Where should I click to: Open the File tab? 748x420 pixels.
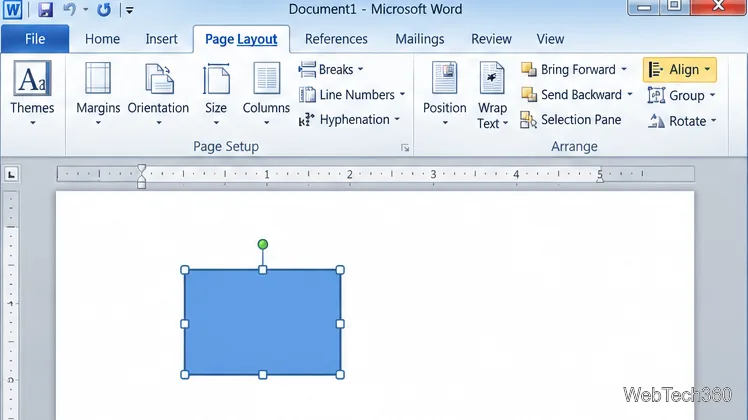tap(35, 39)
